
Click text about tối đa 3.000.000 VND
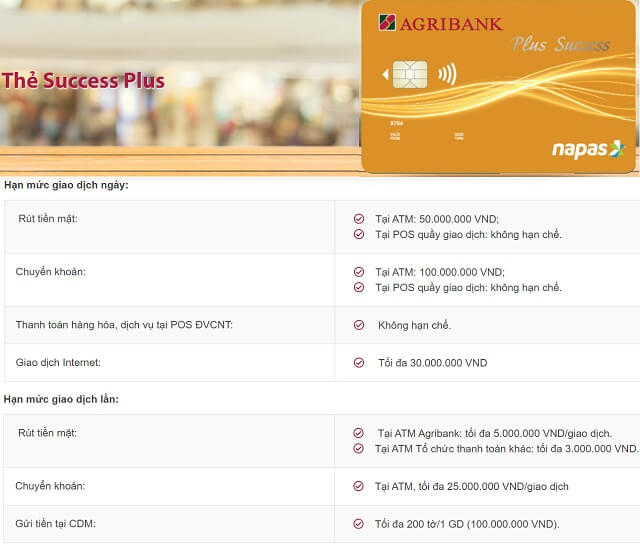[507, 449]
